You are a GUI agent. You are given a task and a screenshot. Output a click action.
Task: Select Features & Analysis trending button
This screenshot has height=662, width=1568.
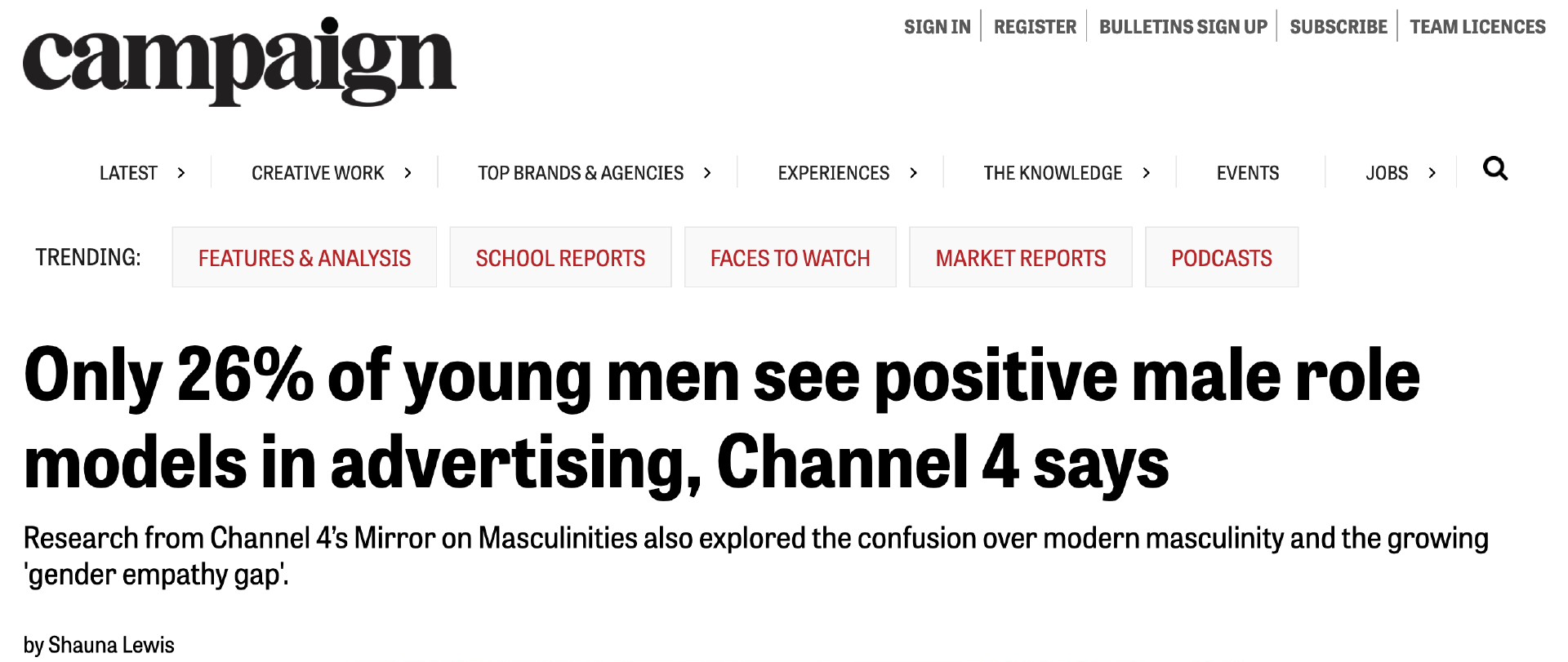tap(305, 258)
